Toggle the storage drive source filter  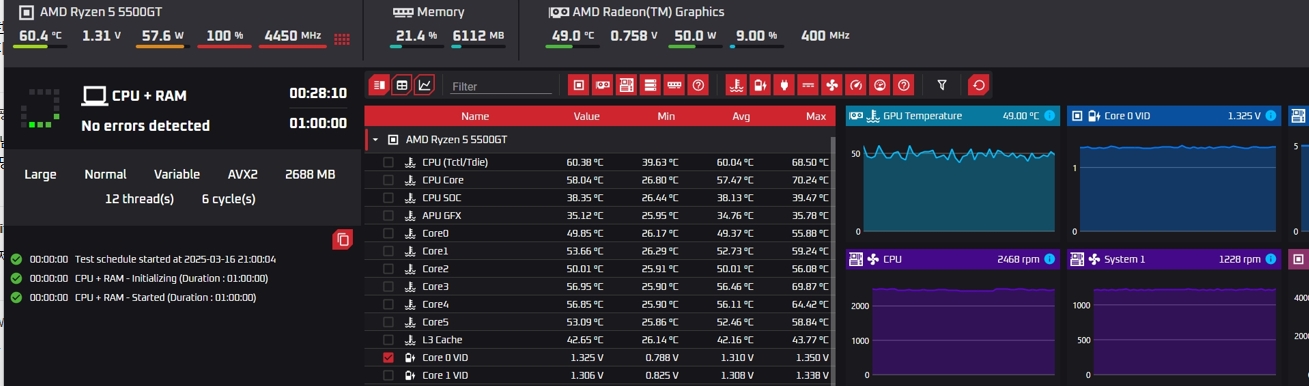650,85
